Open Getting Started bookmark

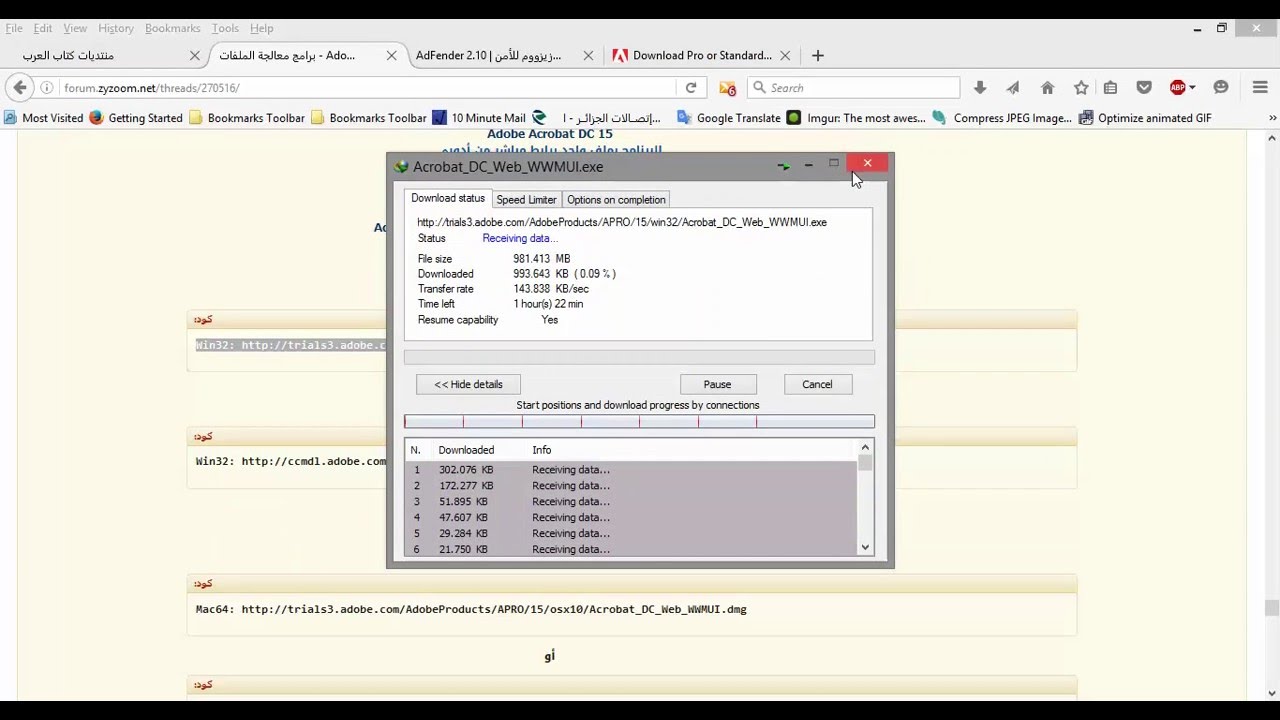136,118
